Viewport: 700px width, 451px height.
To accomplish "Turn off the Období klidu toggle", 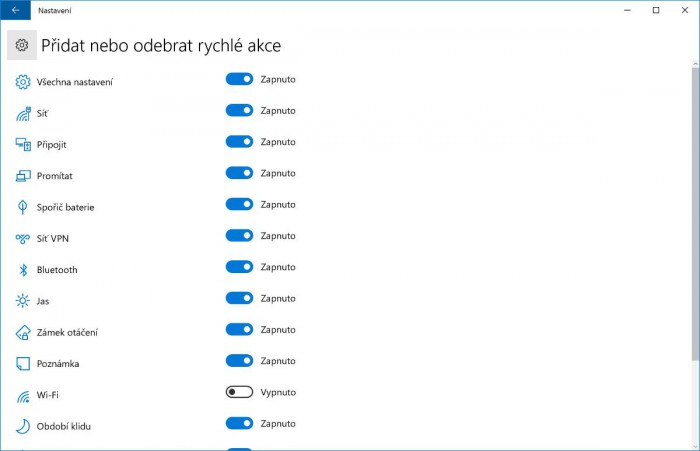I will 239,423.
